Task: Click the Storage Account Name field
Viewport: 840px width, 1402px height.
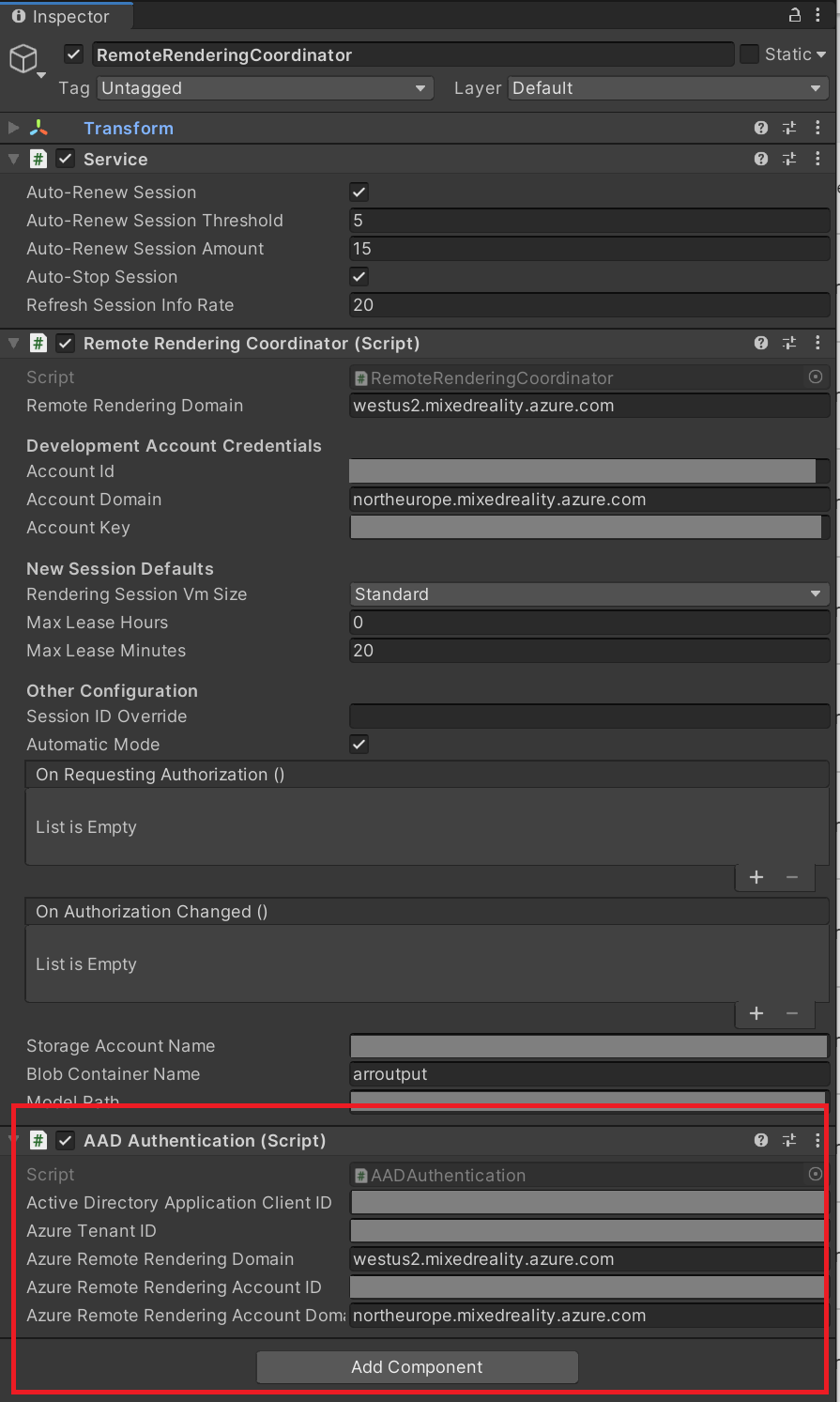Action: (x=589, y=1046)
